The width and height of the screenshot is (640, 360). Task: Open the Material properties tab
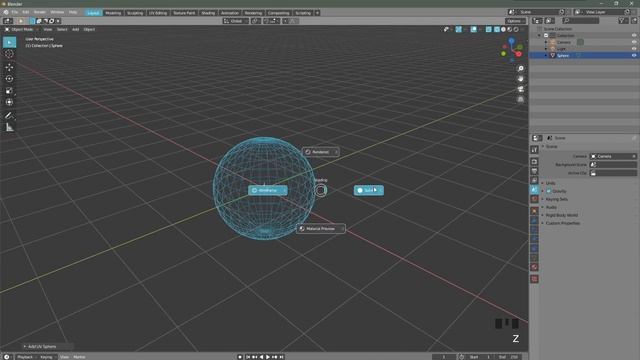tap(534, 267)
